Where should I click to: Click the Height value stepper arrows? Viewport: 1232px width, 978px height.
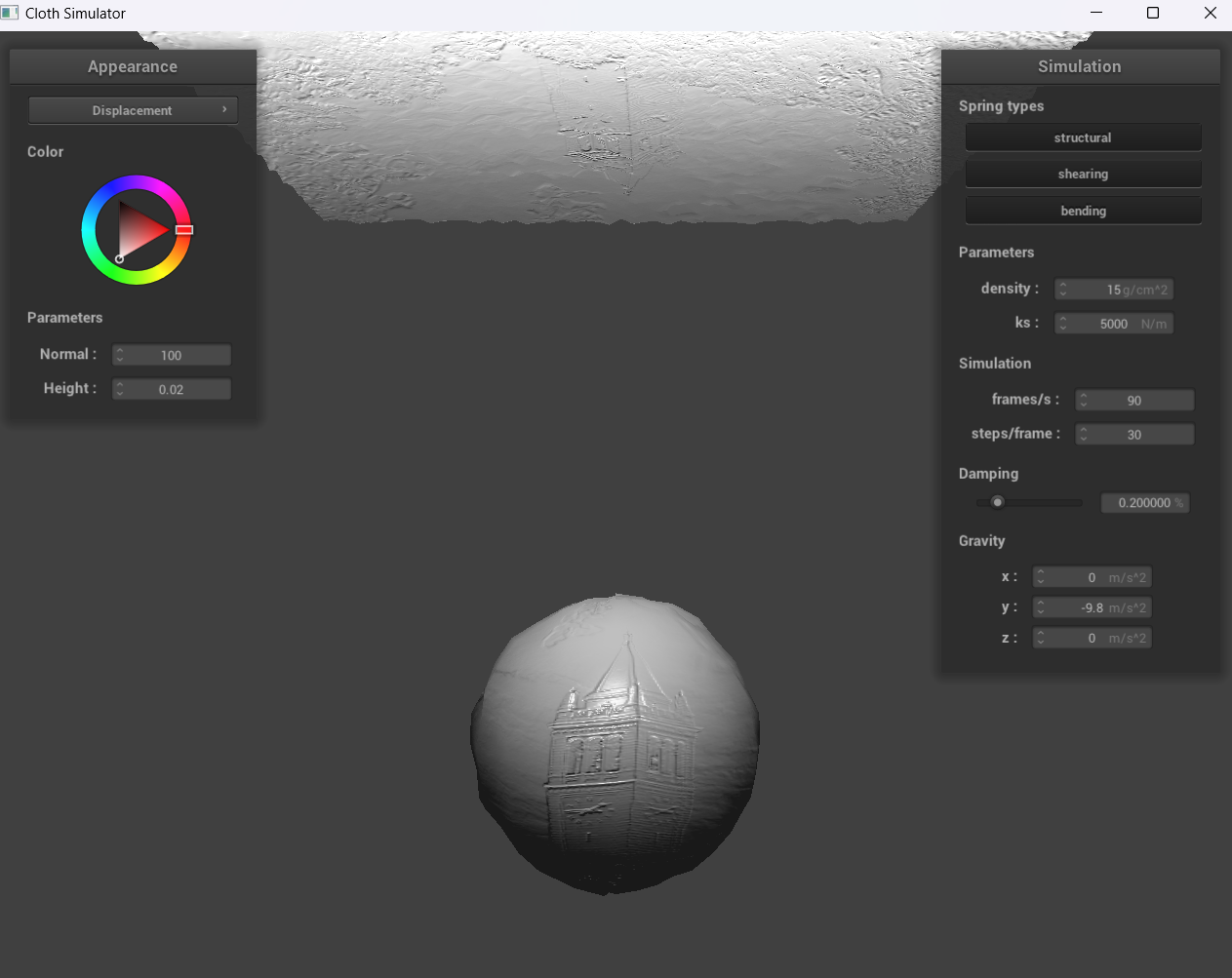pos(120,389)
